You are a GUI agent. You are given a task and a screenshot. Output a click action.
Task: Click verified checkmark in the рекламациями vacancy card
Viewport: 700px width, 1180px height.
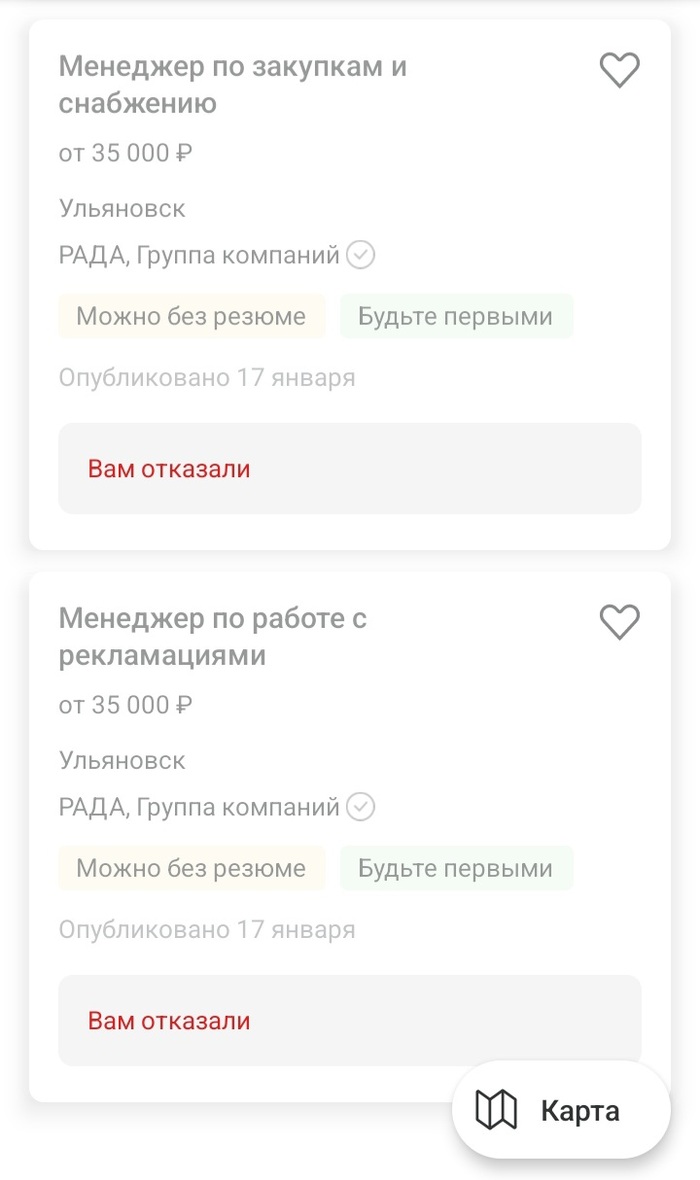click(x=360, y=807)
